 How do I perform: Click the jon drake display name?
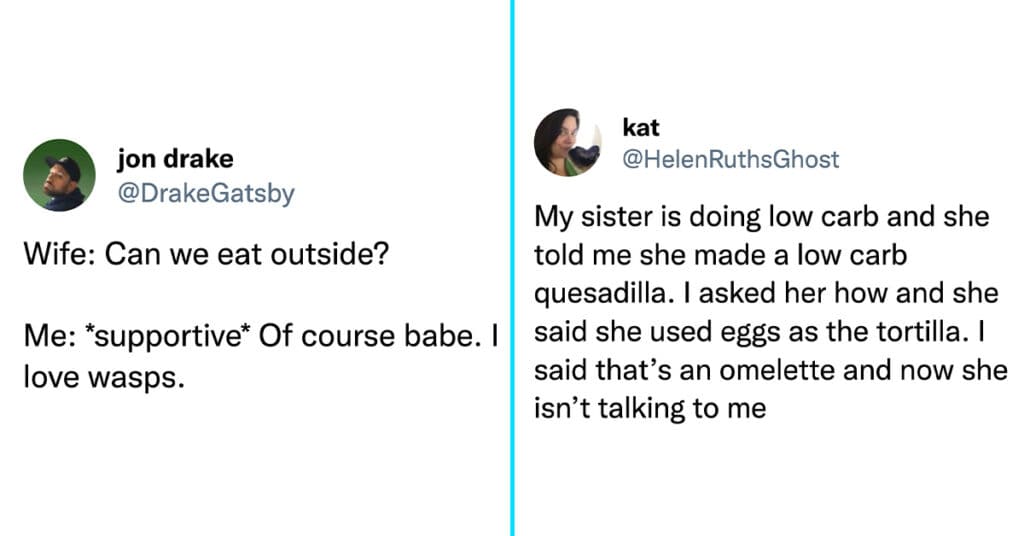pos(175,159)
